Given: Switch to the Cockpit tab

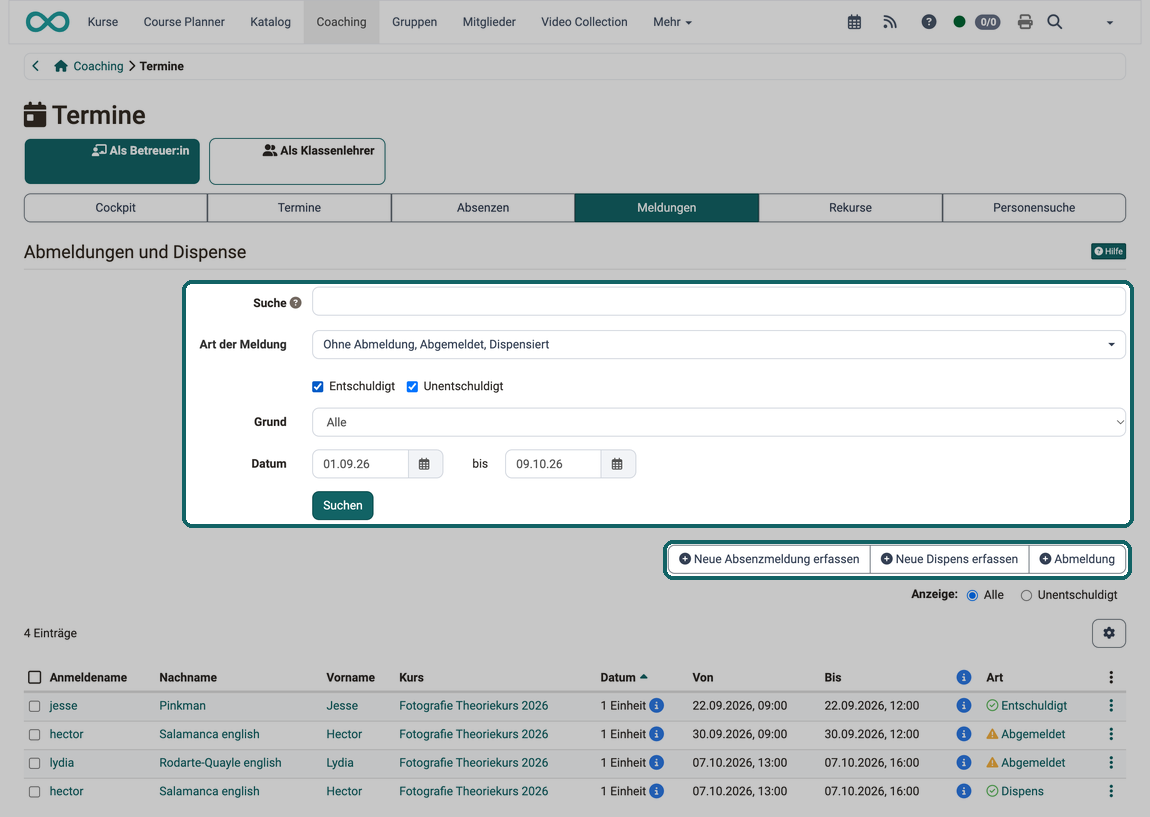Looking at the screenshot, I should [x=116, y=208].
